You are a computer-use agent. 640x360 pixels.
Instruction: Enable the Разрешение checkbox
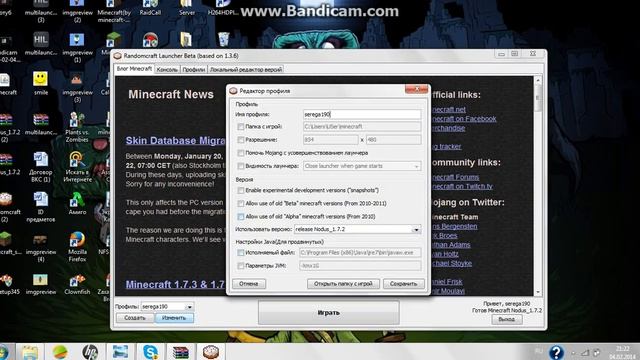click(x=241, y=140)
